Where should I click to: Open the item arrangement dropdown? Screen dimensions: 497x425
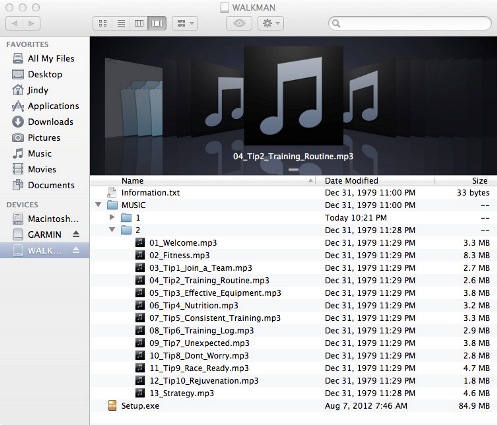(x=185, y=23)
